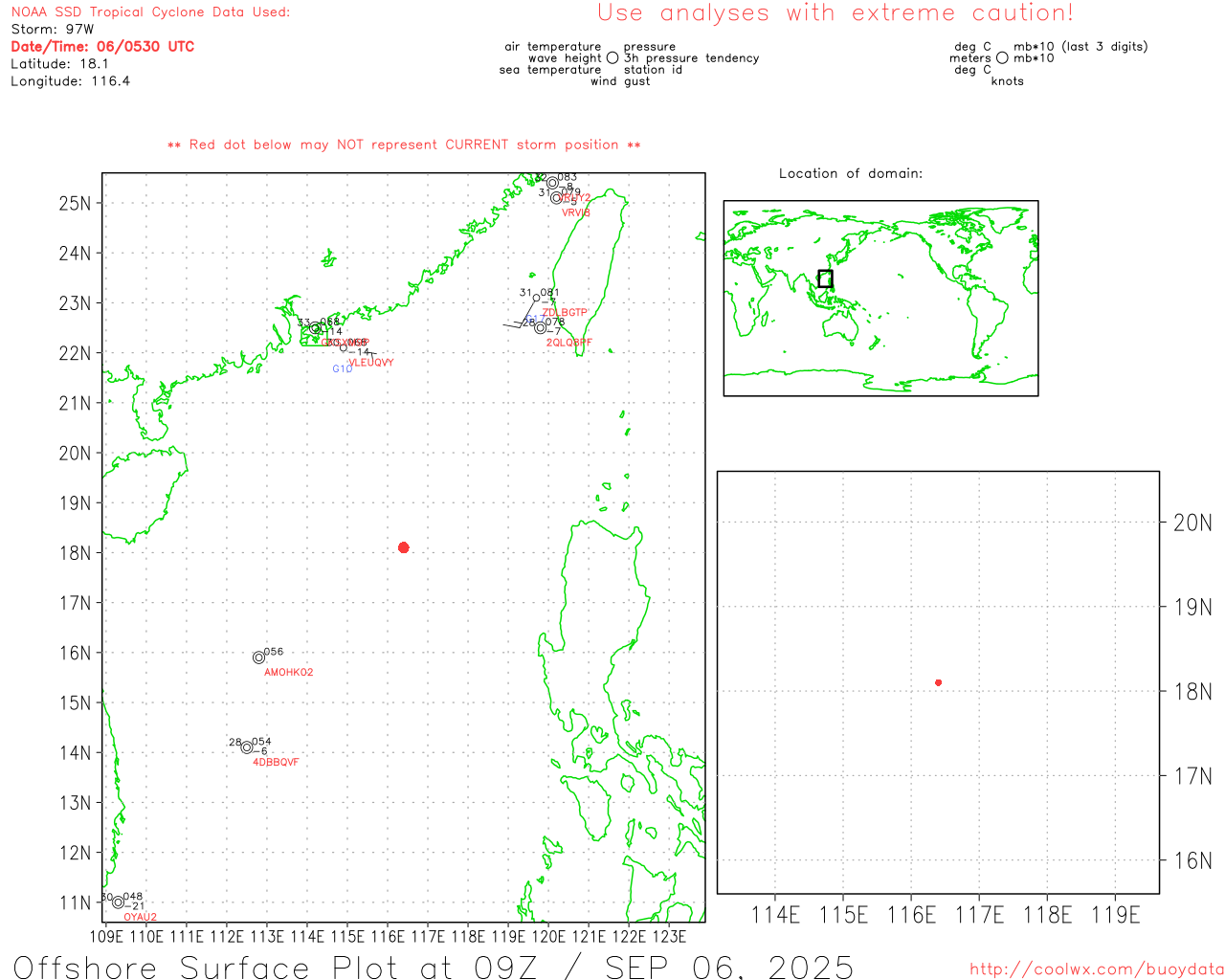1225x980 pixels.
Task: Click the red storm position dot on main map
Action: click(404, 547)
